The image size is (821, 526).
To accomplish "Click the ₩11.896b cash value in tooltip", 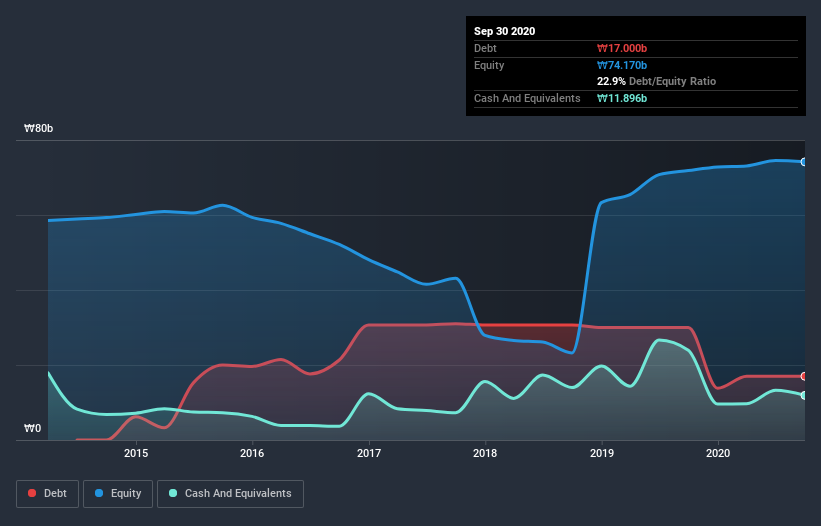I will [x=622, y=98].
